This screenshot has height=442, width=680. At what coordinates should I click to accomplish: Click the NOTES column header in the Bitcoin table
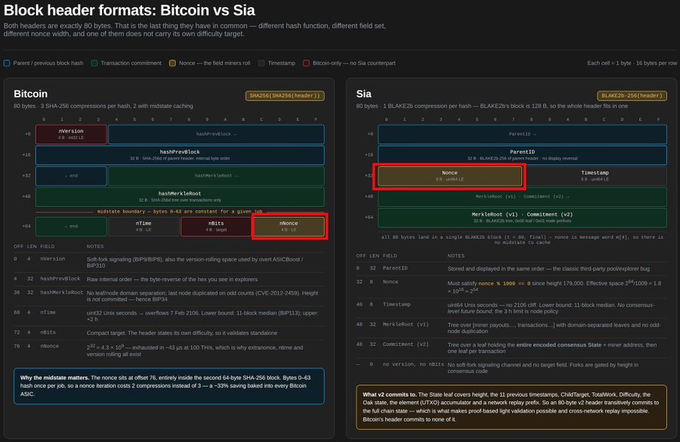pos(95,246)
